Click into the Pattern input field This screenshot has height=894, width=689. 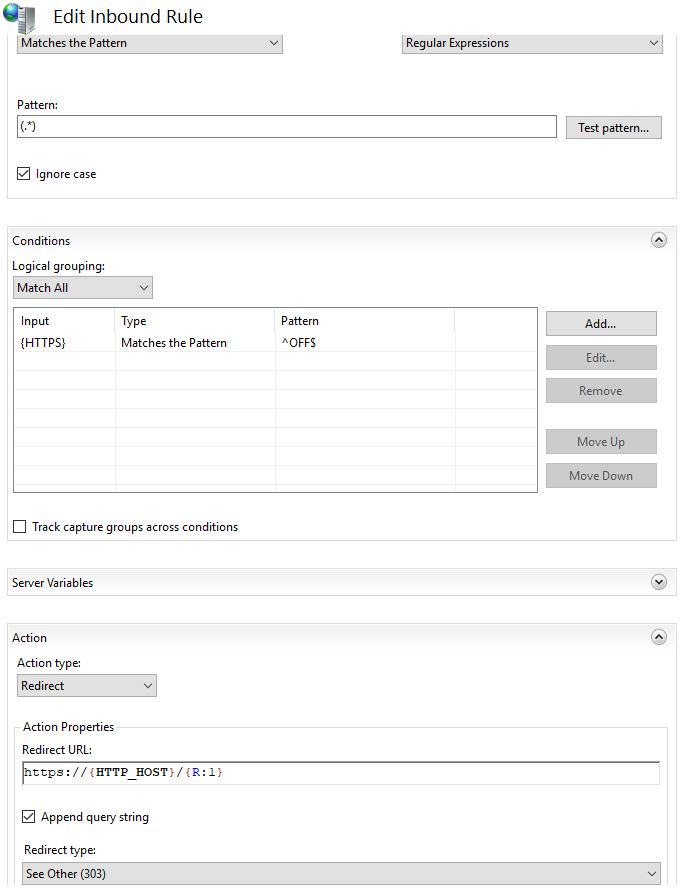(287, 127)
